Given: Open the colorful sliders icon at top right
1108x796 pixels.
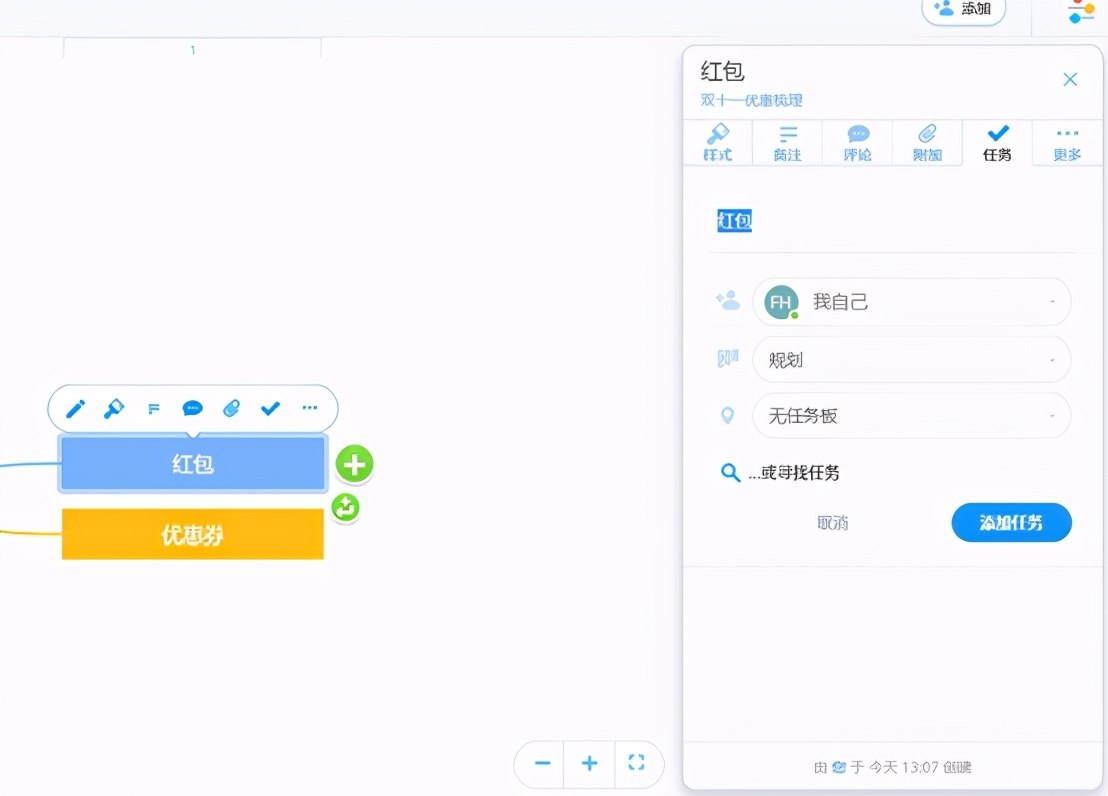Looking at the screenshot, I should pyautogui.click(x=1081, y=11).
